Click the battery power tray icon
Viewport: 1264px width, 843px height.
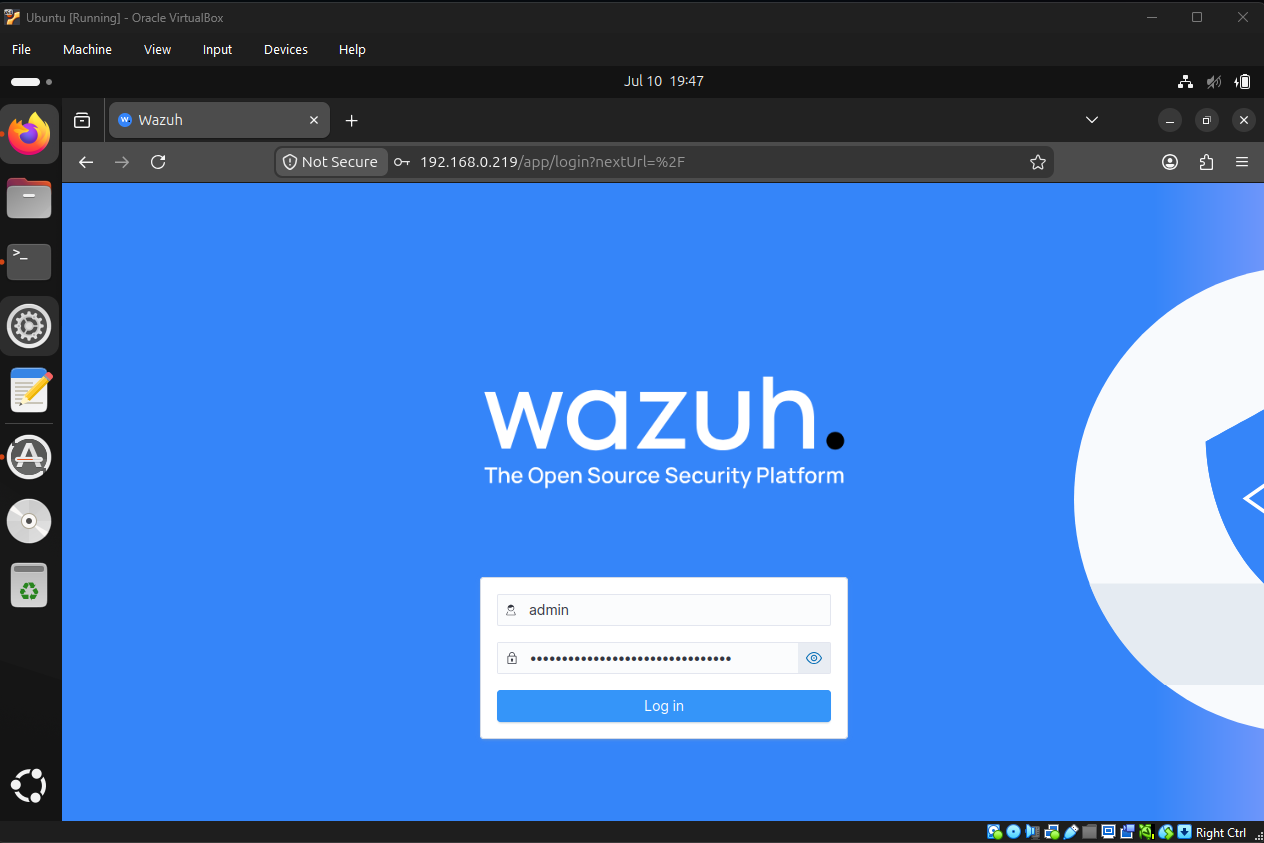point(1243,81)
